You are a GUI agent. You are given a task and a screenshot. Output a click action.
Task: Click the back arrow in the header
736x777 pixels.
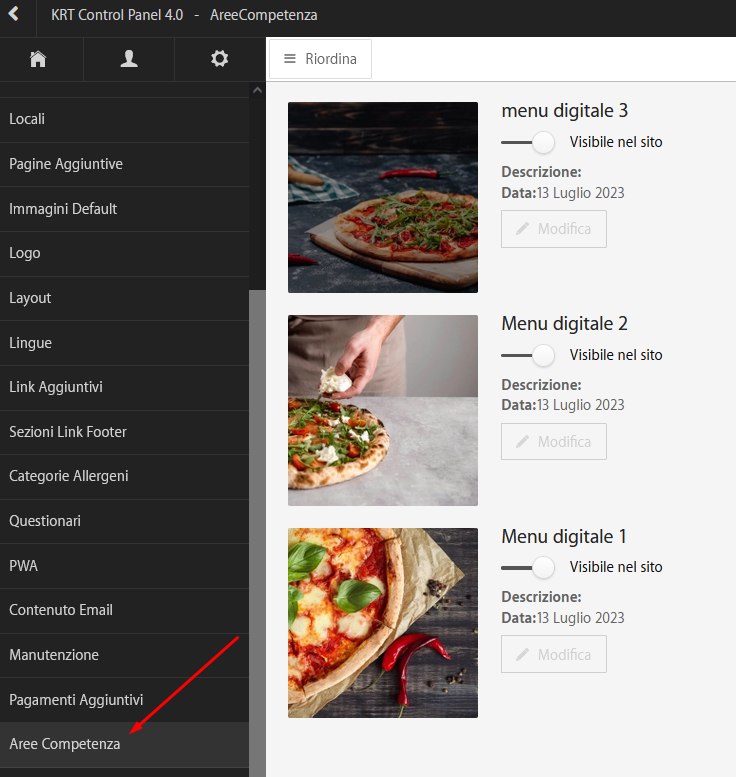(14, 14)
